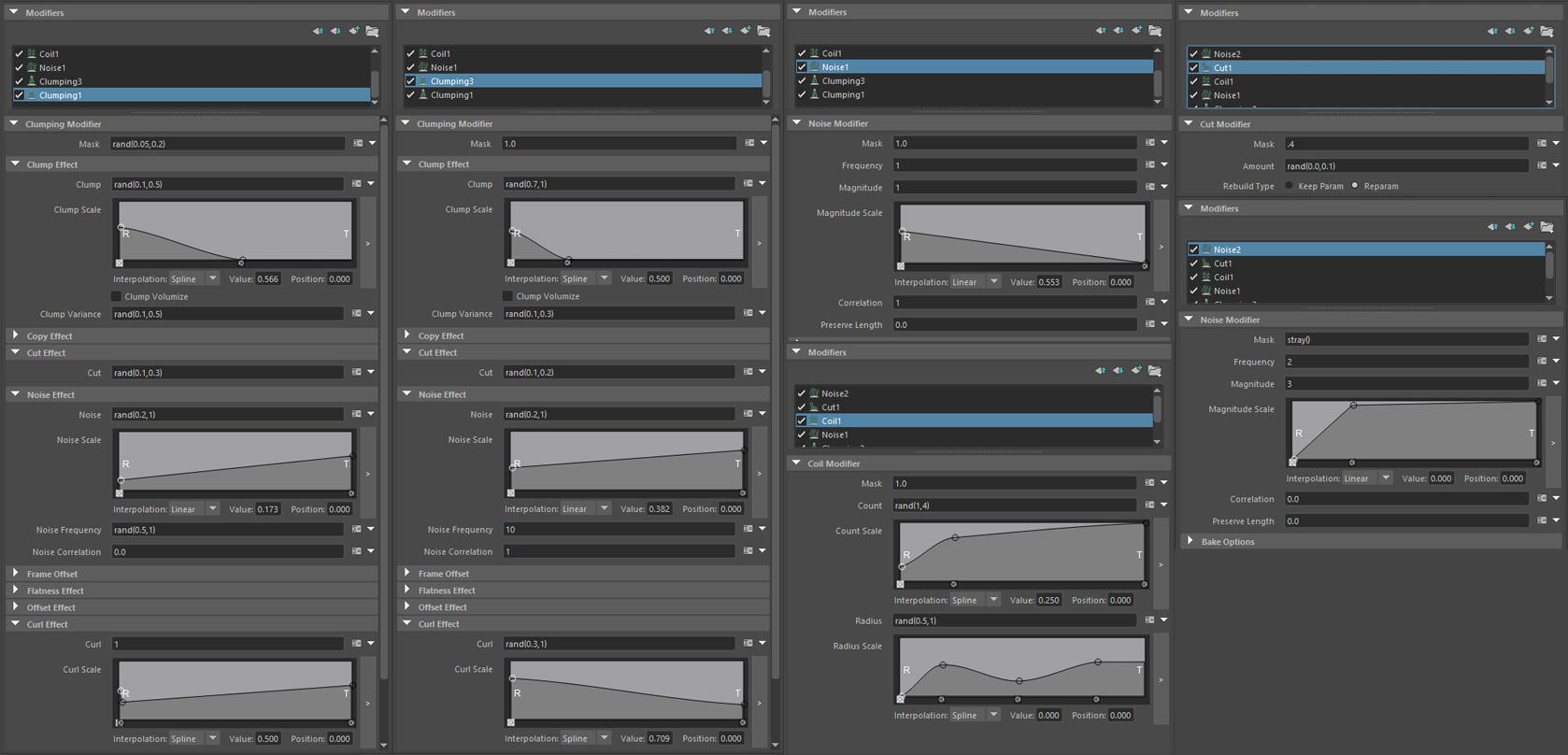Expand Copy Effect, panel with Clumping1 selected
The width and height of the screenshot is (1568, 755).
[x=16, y=335]
